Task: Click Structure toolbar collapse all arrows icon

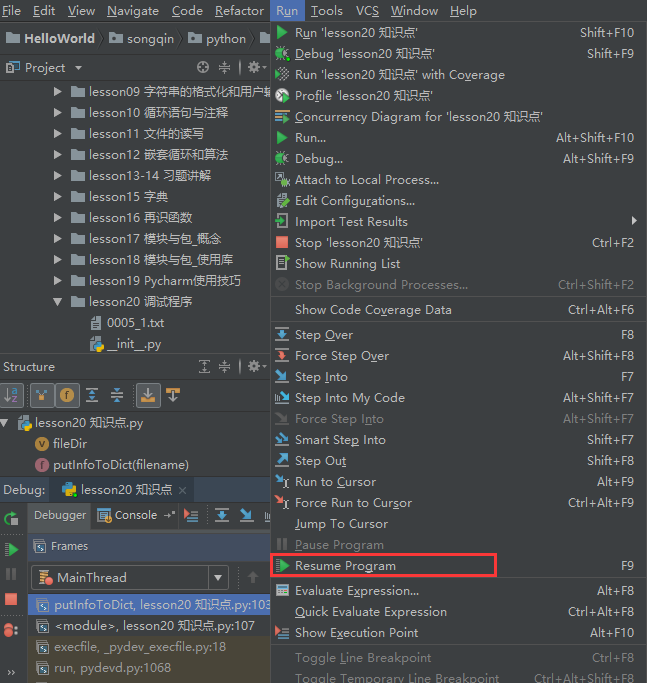Action: point(117,395)
